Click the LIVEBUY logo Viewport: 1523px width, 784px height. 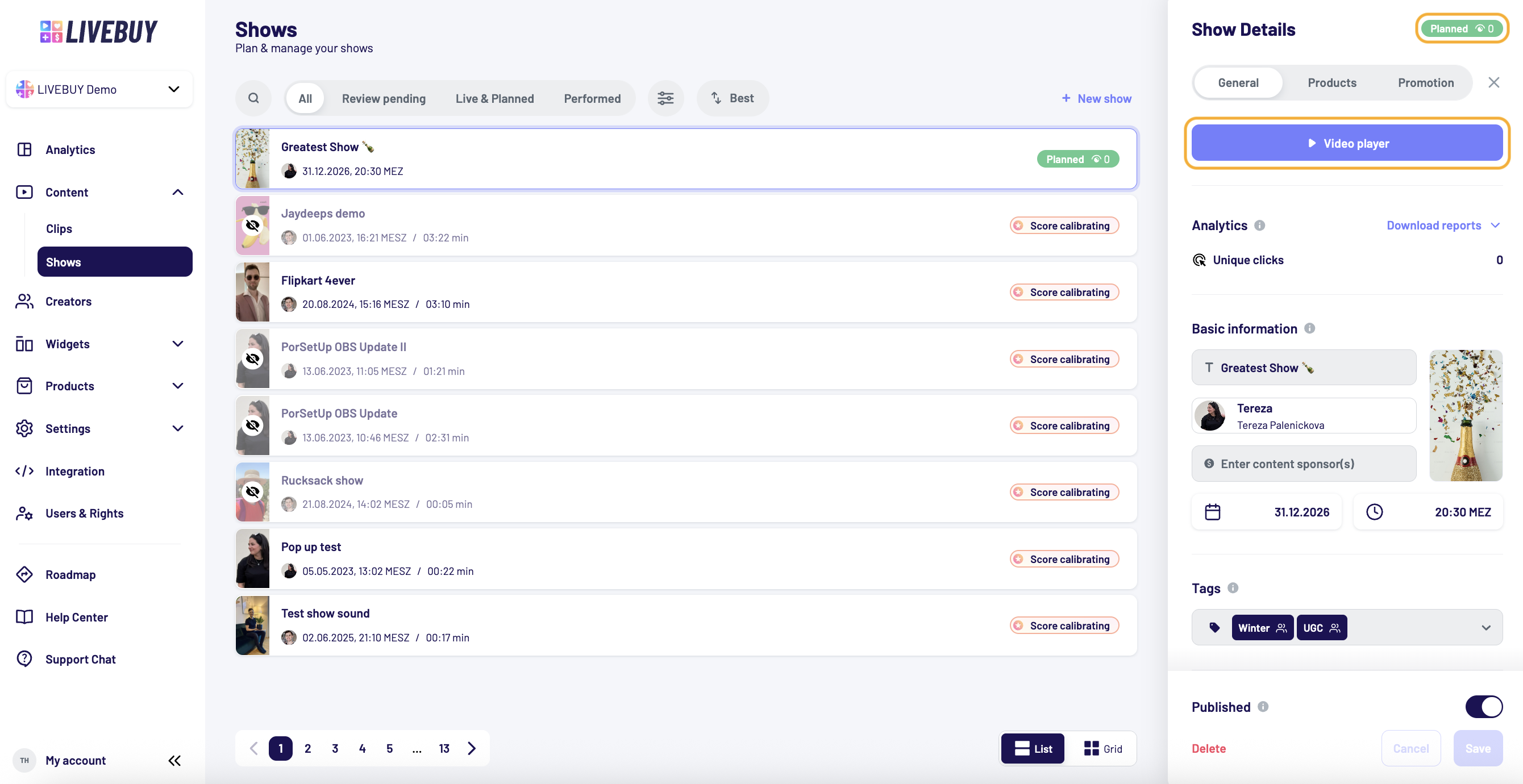click(x=99, y=31)
